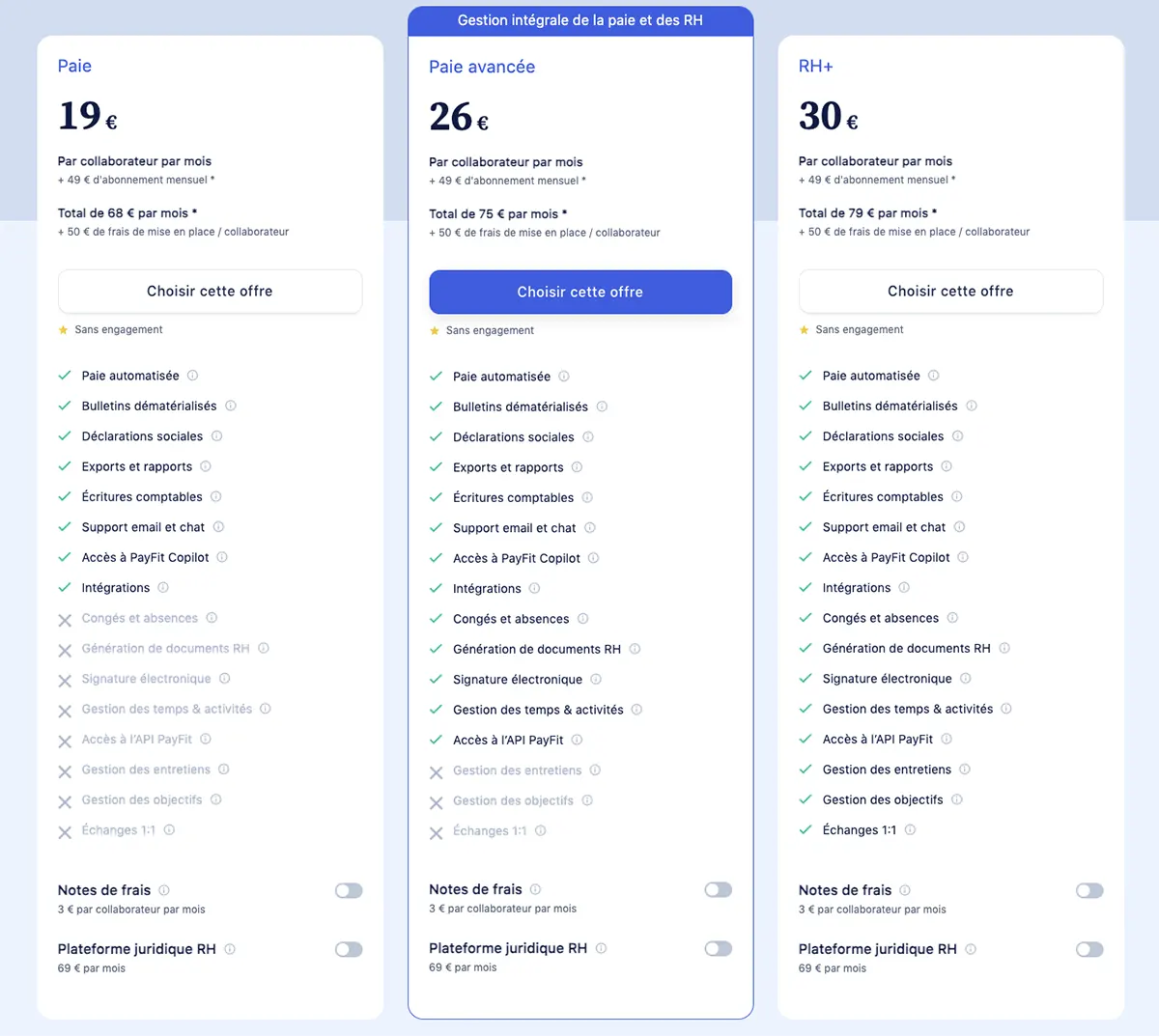Click "Total de 68 € par mois" text
Viewport: 1159px width, 1036px height.
127,213
